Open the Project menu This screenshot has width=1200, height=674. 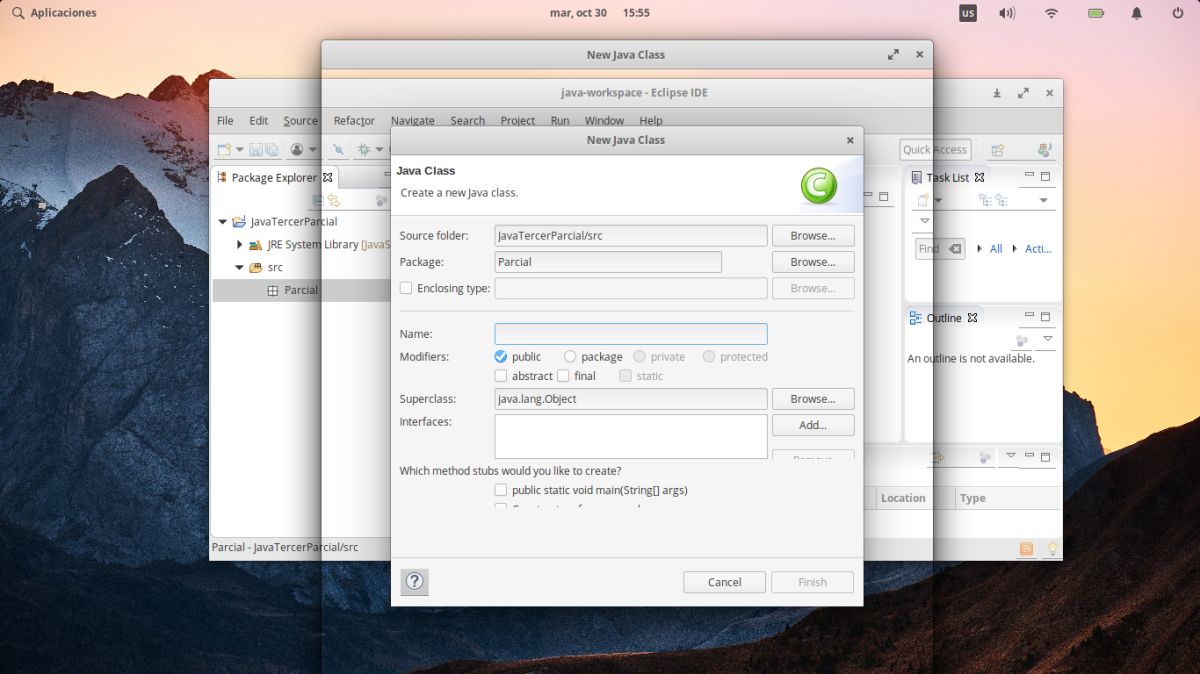coord(517,120)
